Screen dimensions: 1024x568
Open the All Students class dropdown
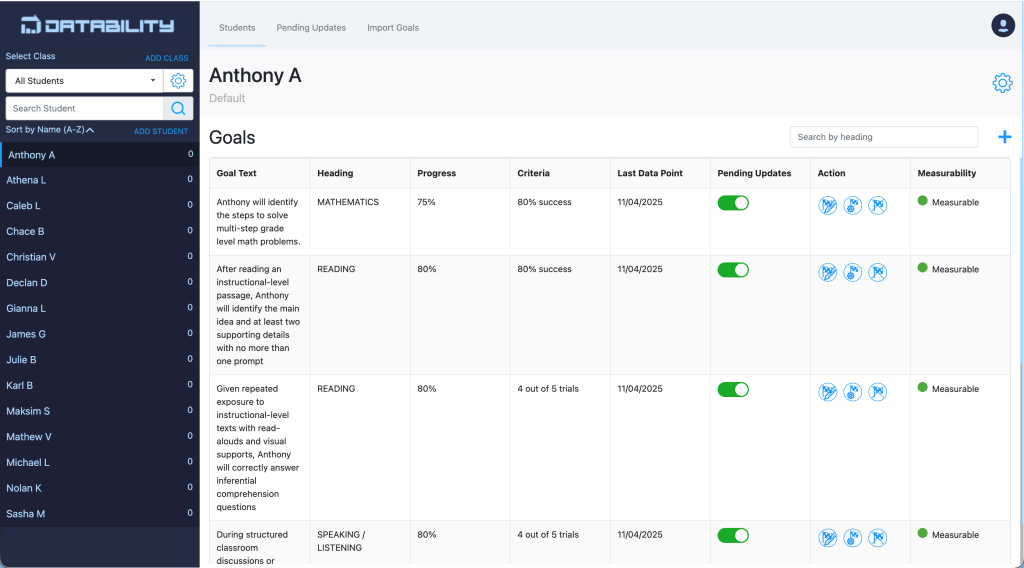coord(85,81)
